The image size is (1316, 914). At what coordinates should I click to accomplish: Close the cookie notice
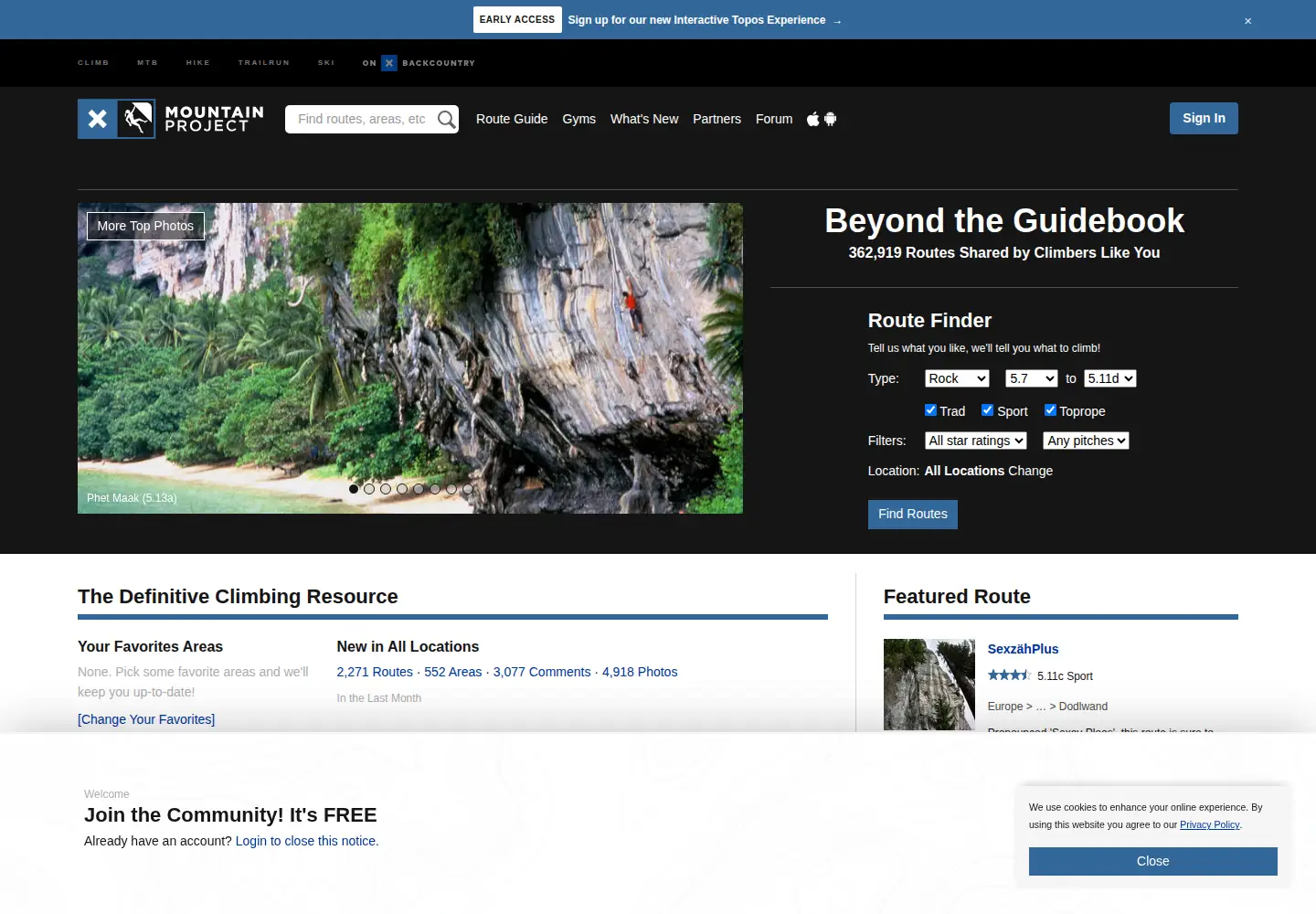pos(1153,861)
